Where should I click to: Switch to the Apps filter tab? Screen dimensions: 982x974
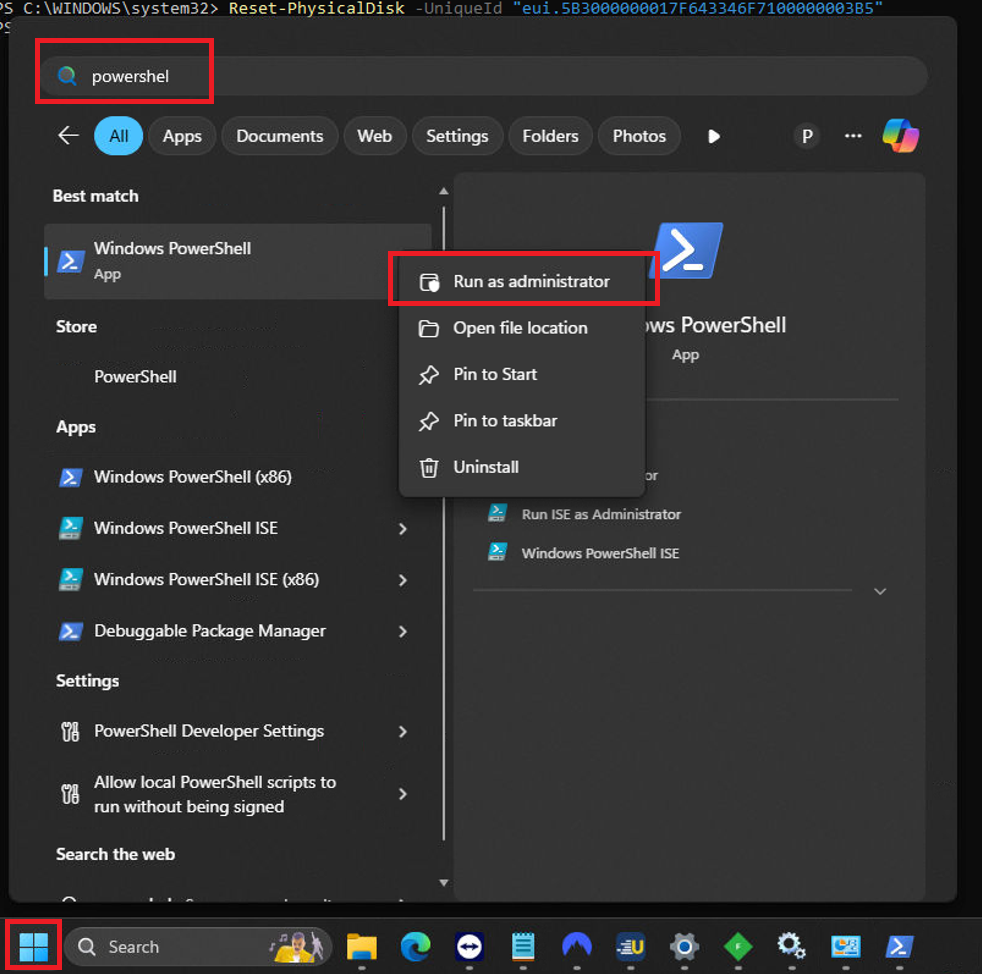pyautogui.click(x=182, y=136)
